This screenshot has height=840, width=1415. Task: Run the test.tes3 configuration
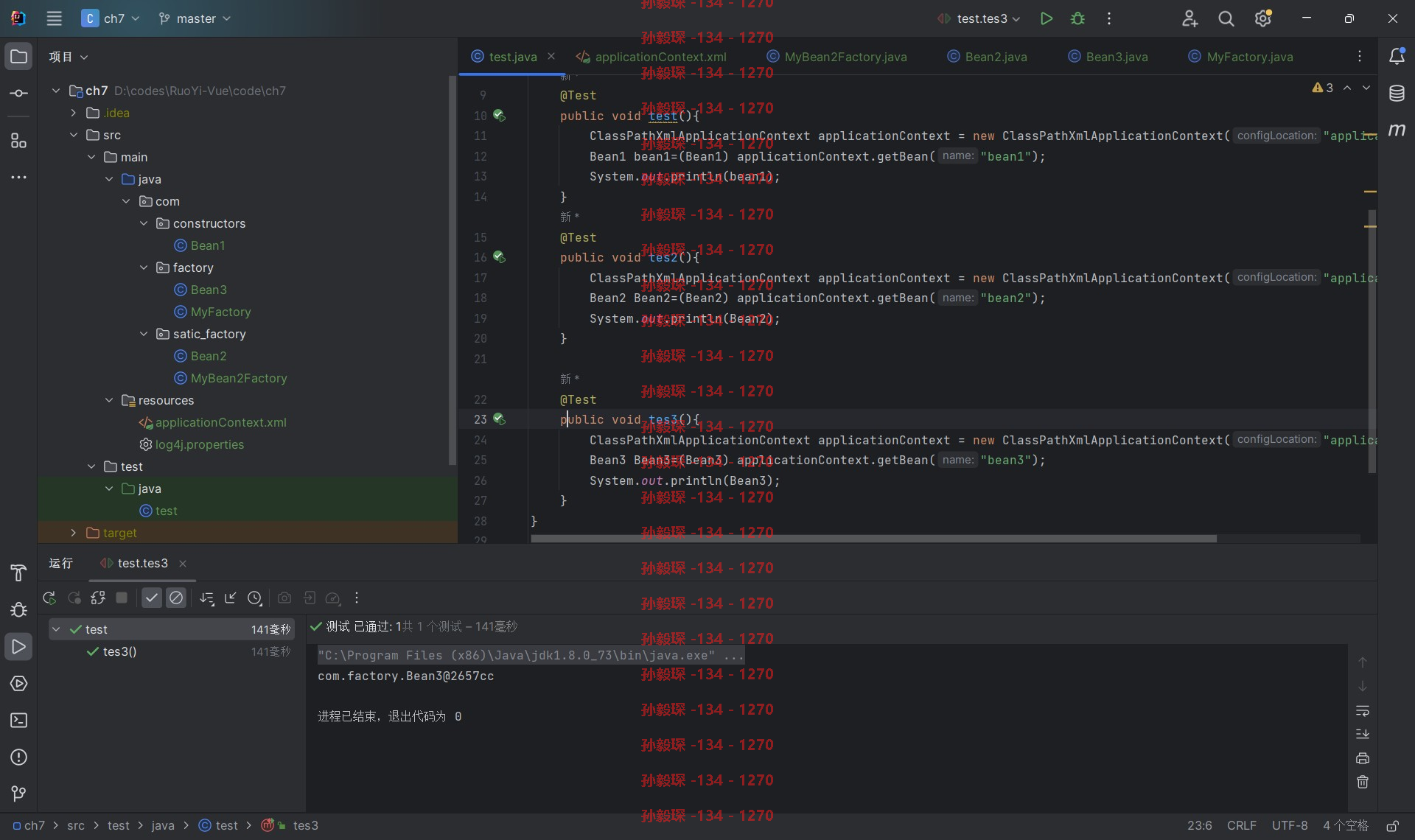[x=1046, y=18]
